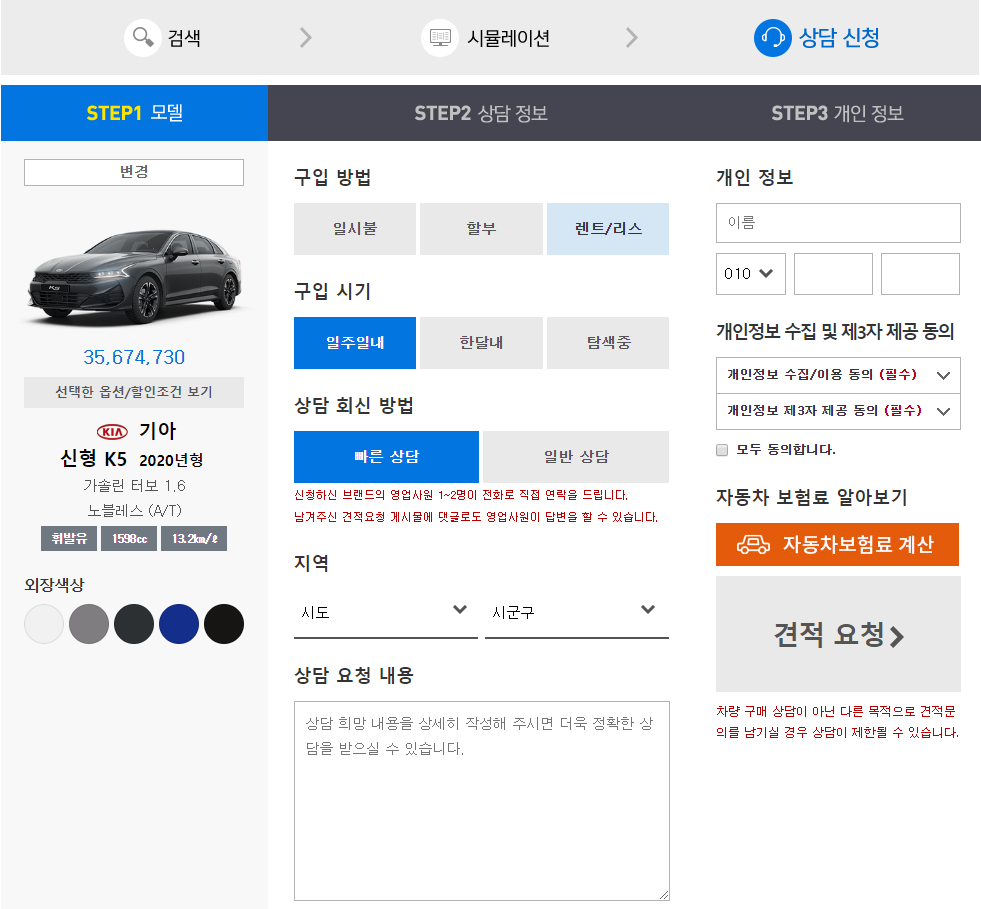Screen dimensions: 981x909
Task: Select 한달내 purchase timing
Action: [x=481, y=343]
